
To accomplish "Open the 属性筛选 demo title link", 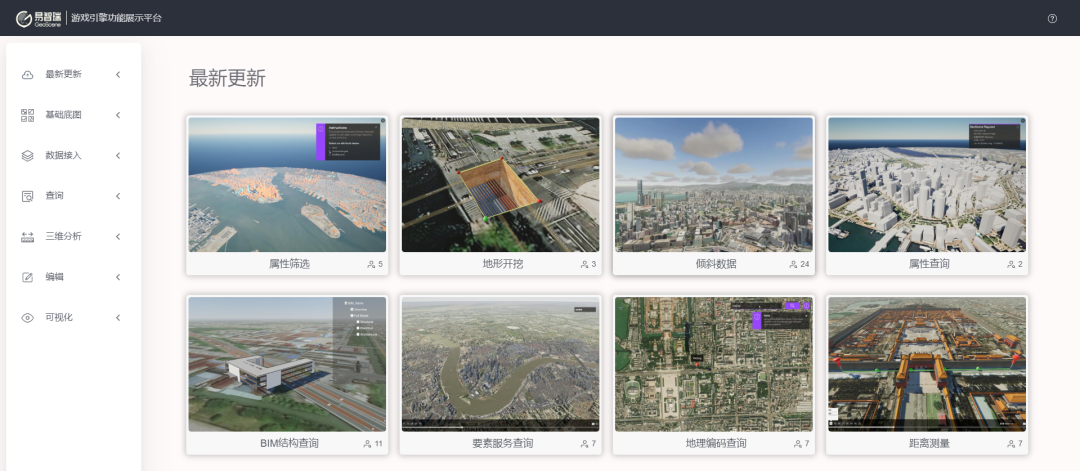I will point(289,264).
